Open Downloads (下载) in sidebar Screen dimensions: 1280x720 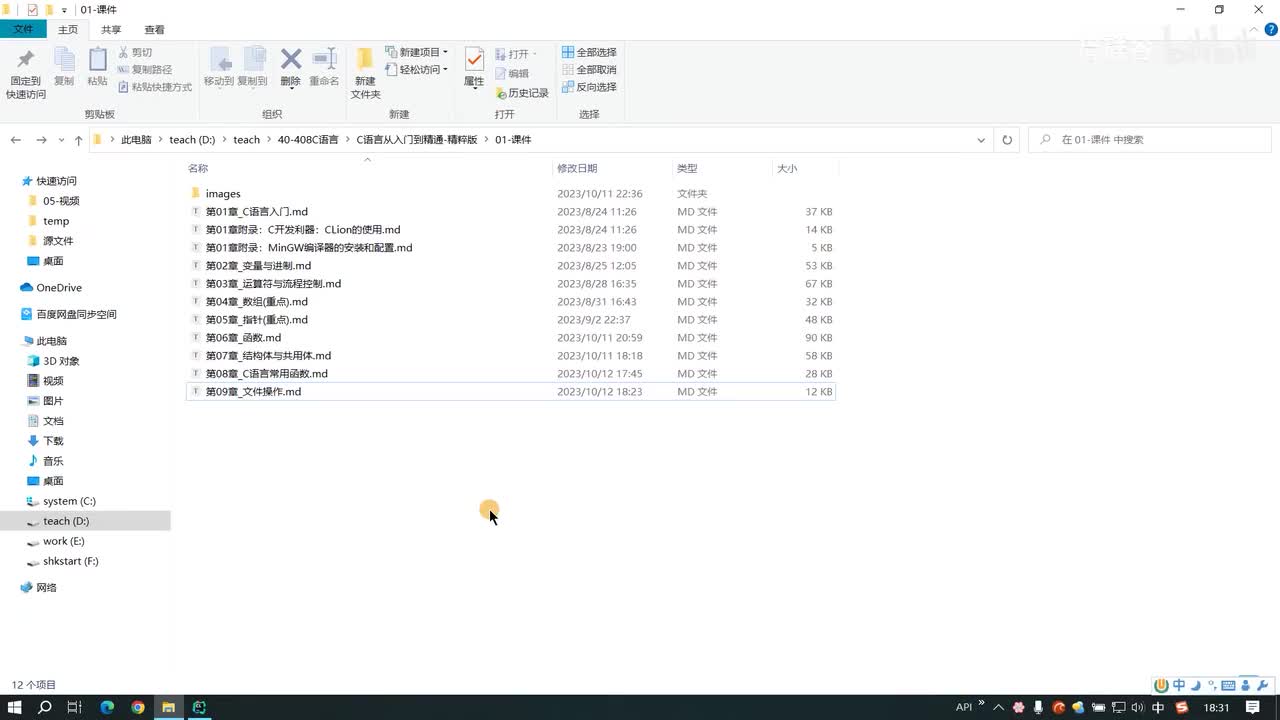pos(52,441)
